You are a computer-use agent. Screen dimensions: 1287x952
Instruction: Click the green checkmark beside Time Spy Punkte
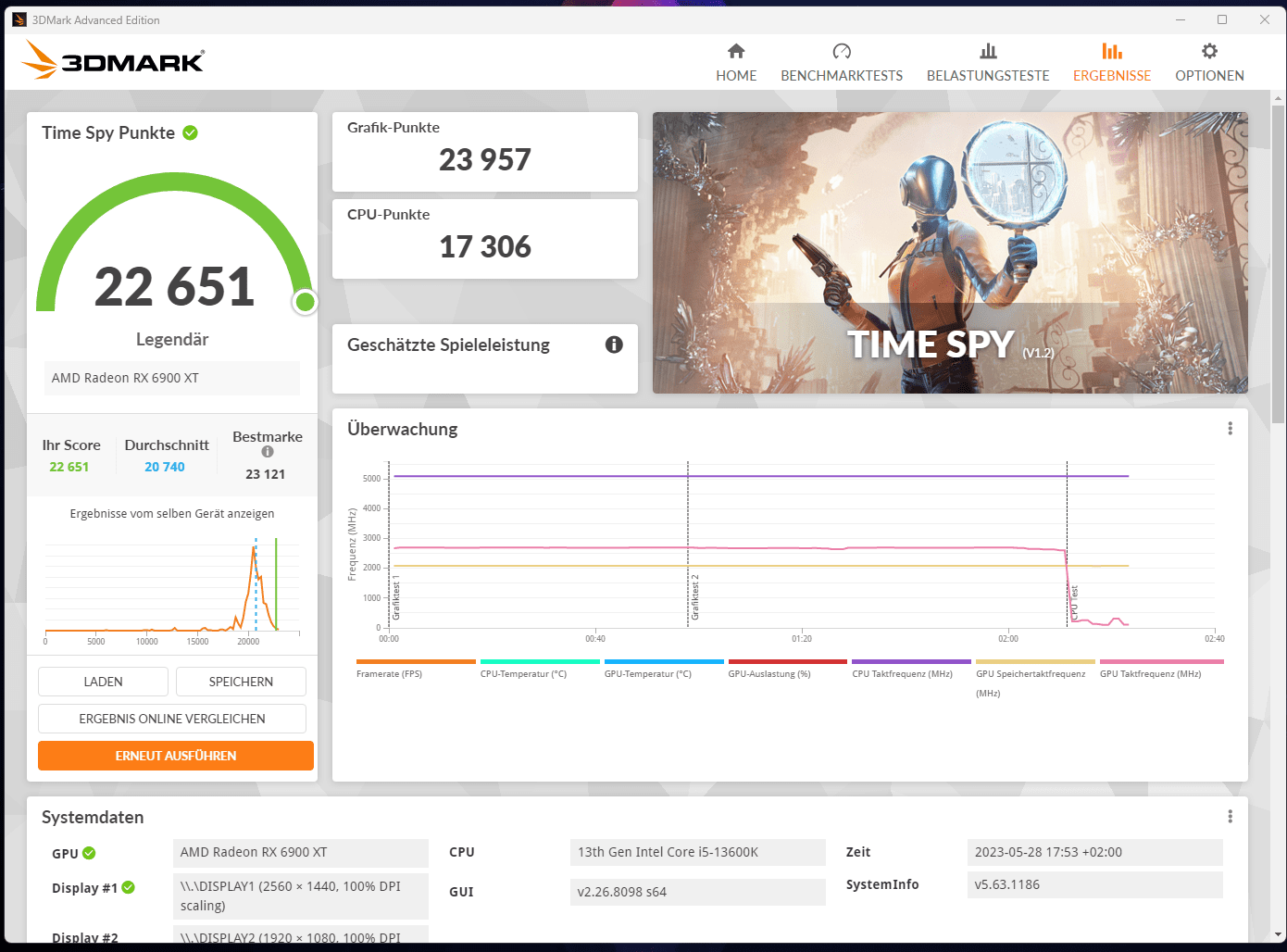(190, 132)
